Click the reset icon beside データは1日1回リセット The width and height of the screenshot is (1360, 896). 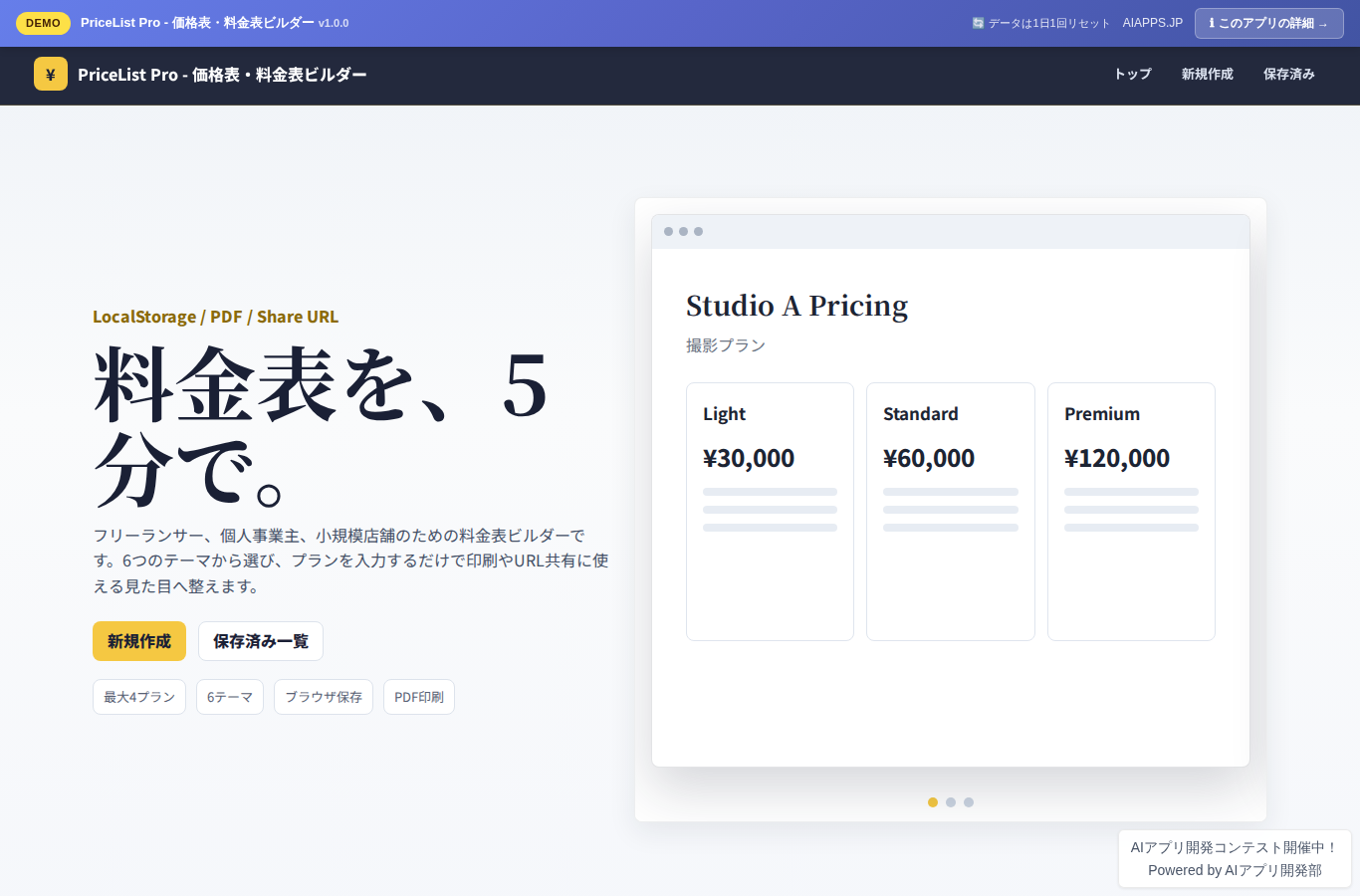coord(978,23)
